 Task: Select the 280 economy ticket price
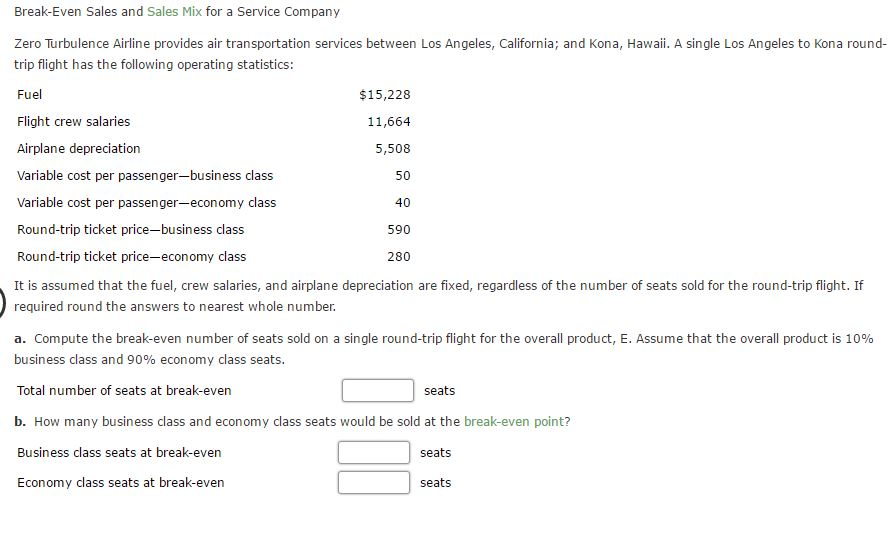(398, 257)
